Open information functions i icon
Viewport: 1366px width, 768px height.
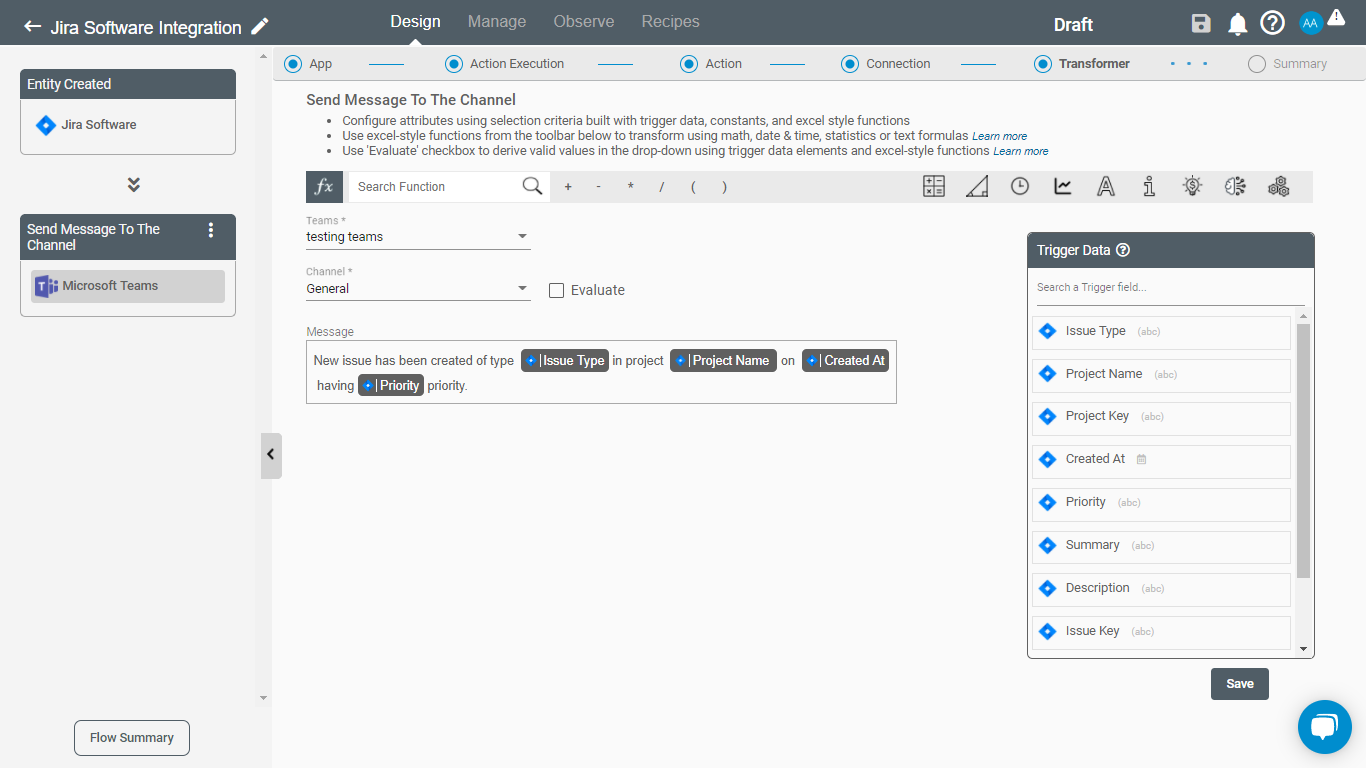(x=1149, y=186)
